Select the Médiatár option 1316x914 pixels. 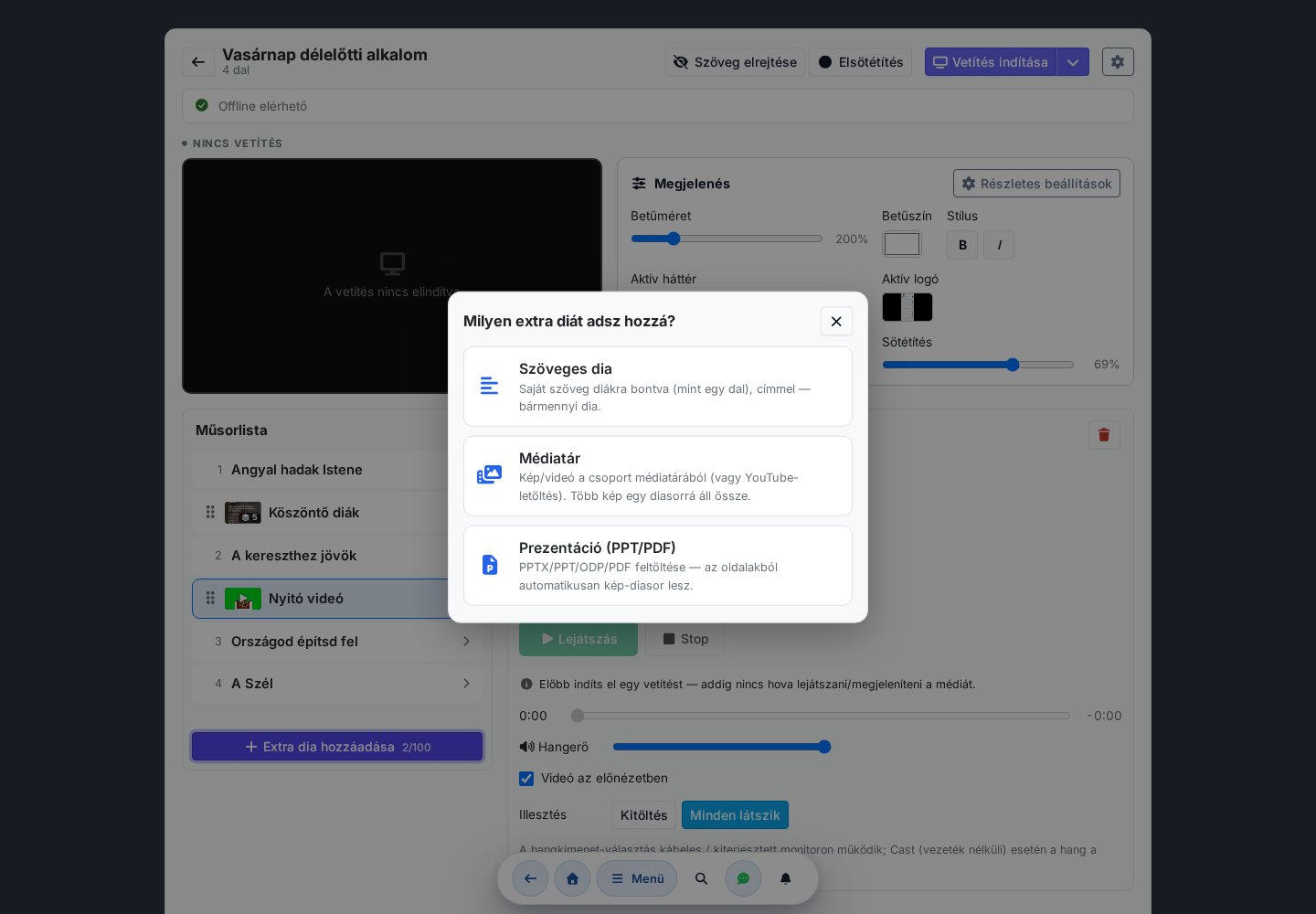coord(658,476)
